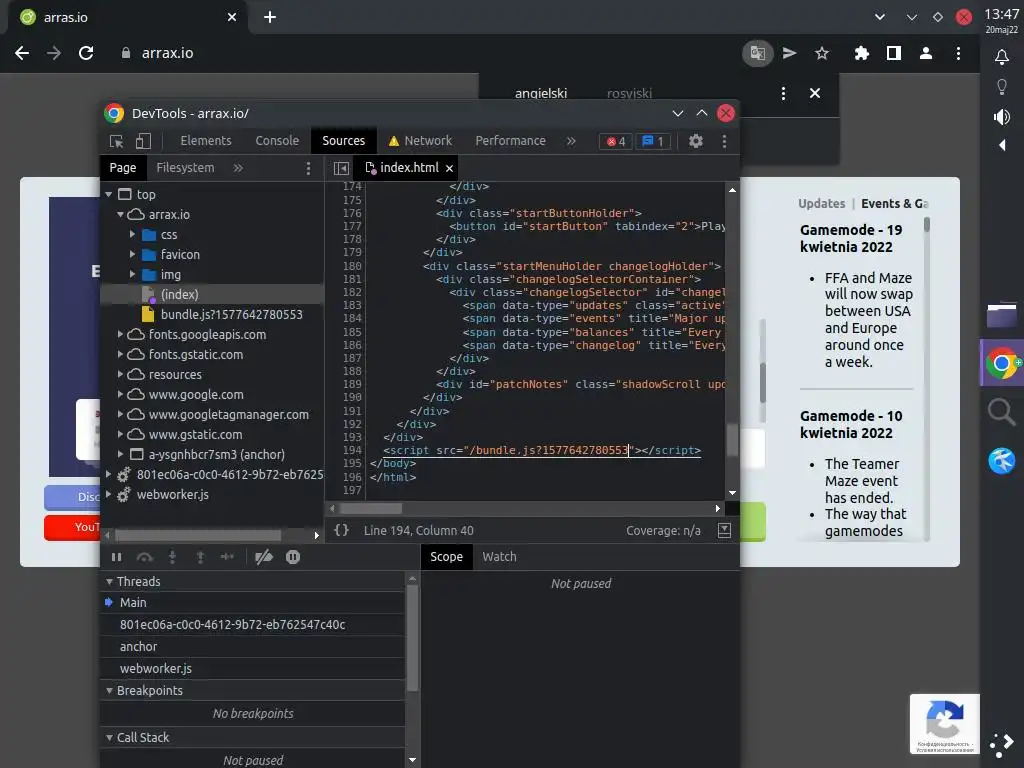Viewport: 1024px width, 768px height.
Task: Click the step debugger icon
Action: [x=227, y=557]
